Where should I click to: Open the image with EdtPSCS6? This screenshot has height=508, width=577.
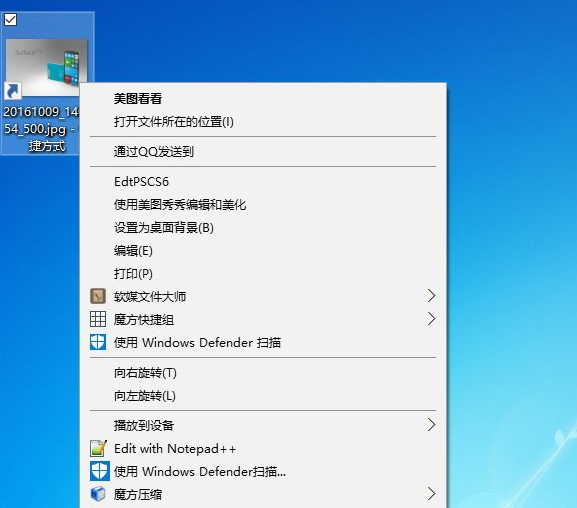point(141,182)
